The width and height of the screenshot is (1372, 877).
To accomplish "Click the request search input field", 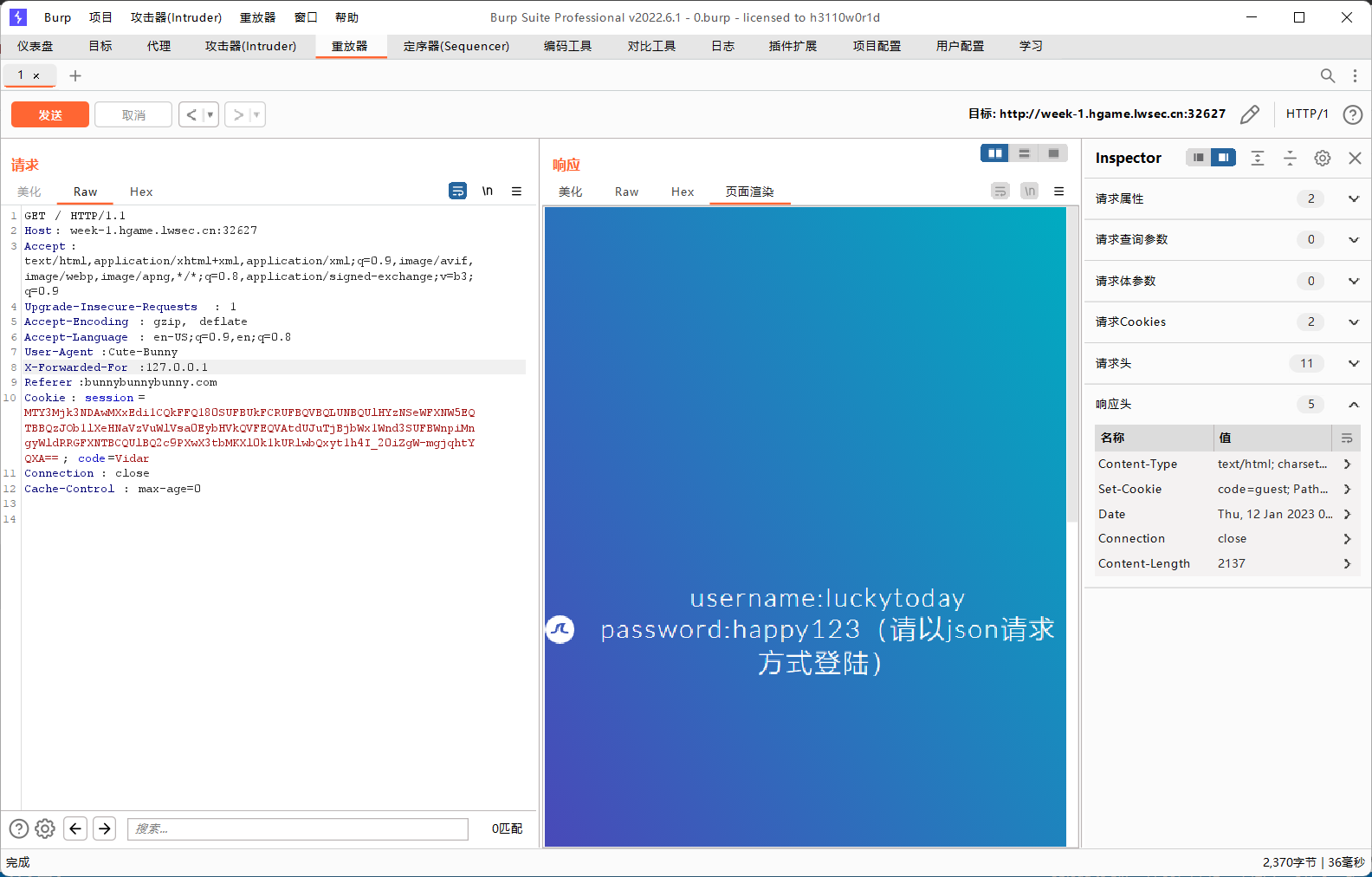I will coord(297,828).
